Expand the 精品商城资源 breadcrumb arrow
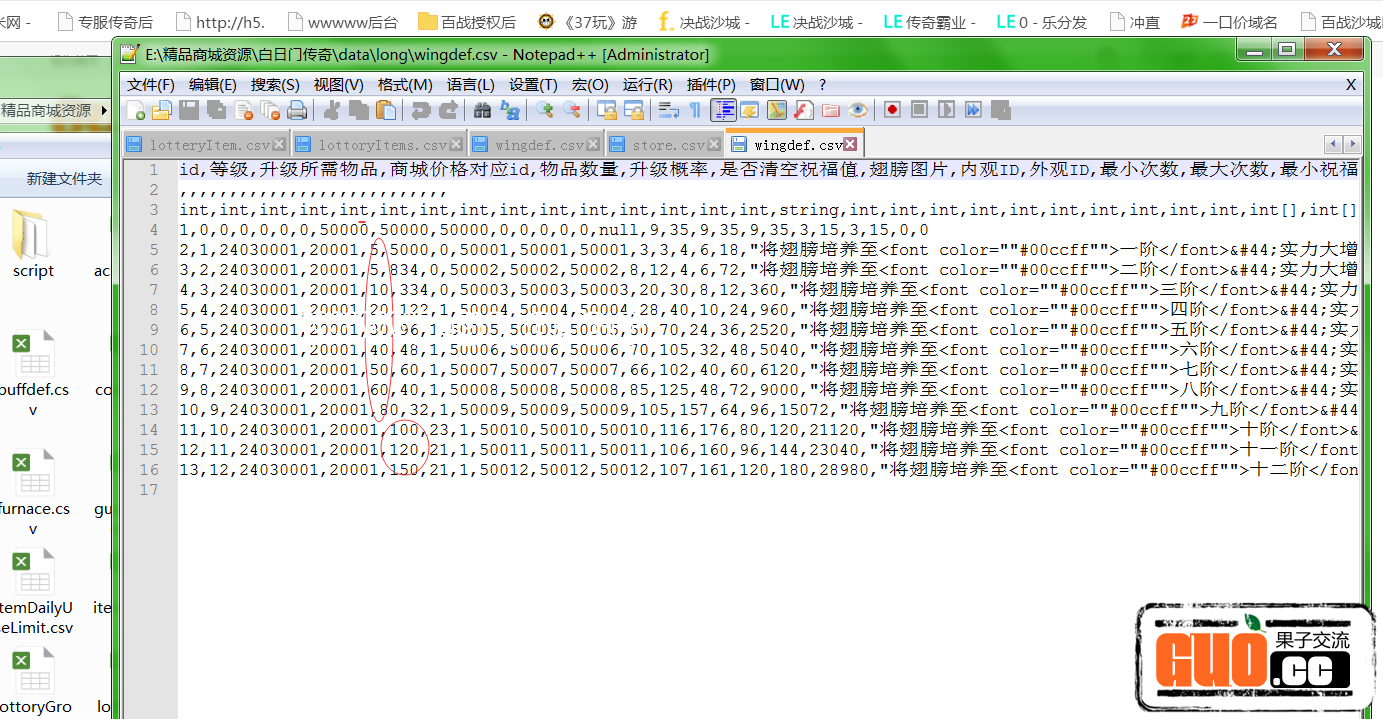This screenshot has height=719, width=1383. (105, 110)
